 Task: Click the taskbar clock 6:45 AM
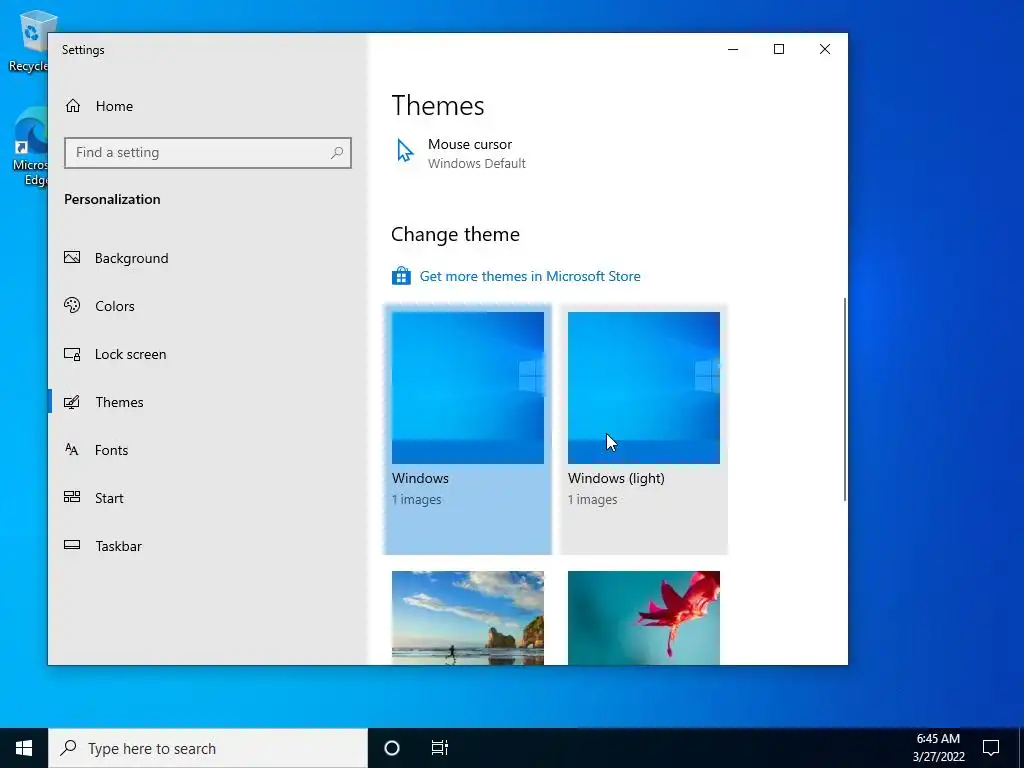coord(938,739)
